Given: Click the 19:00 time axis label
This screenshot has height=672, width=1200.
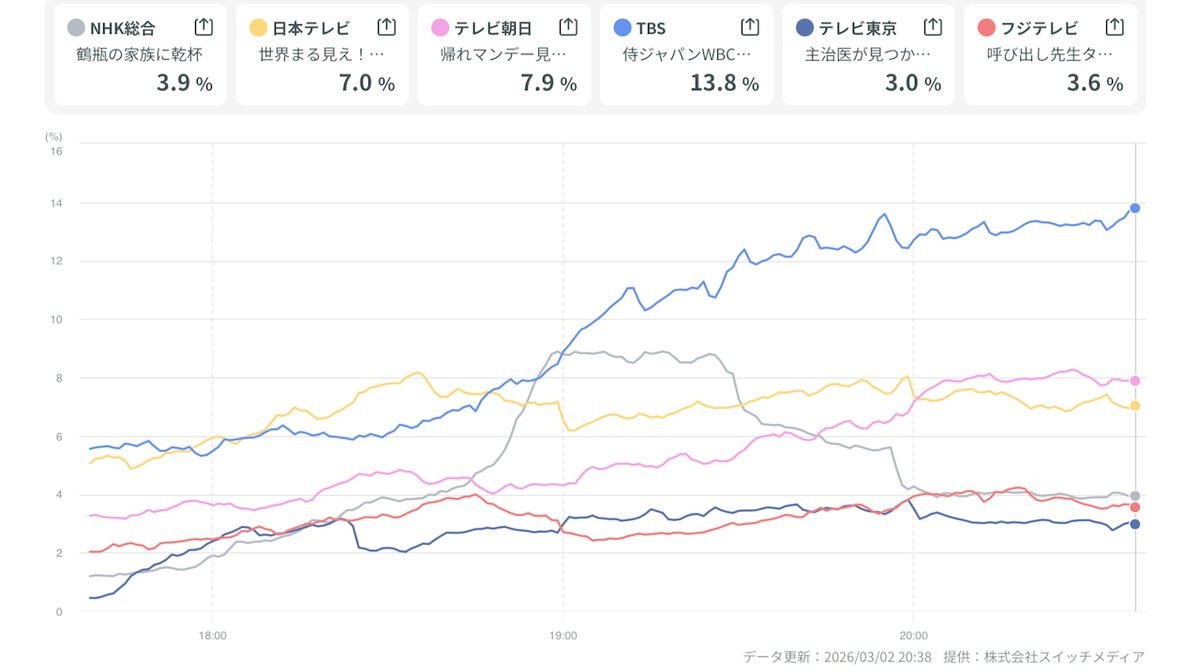Looking at the screenshot, I should click(x=563, y=635).
